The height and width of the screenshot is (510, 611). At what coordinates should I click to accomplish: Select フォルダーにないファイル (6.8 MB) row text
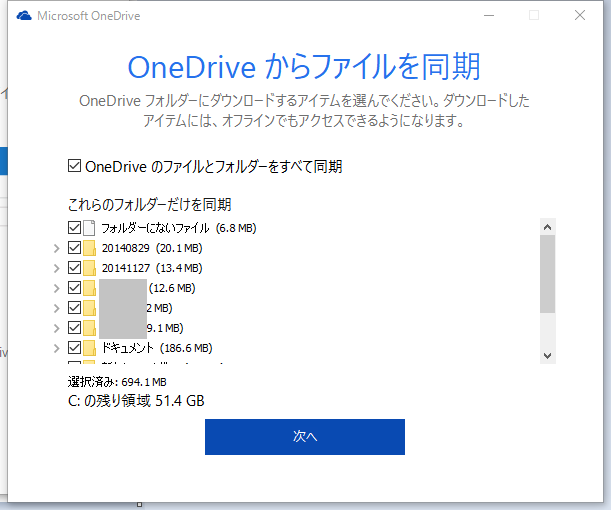(x=179, y=228)
